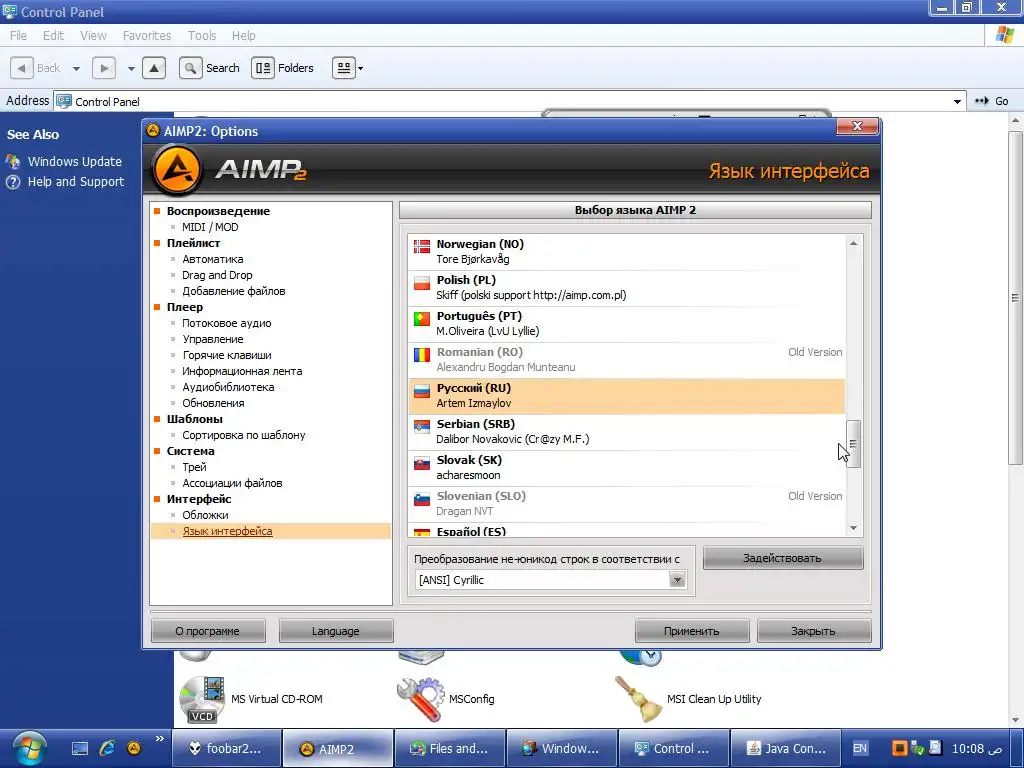Select Горячие клавиши options item

pyautogui.click(x=227, y=355)
